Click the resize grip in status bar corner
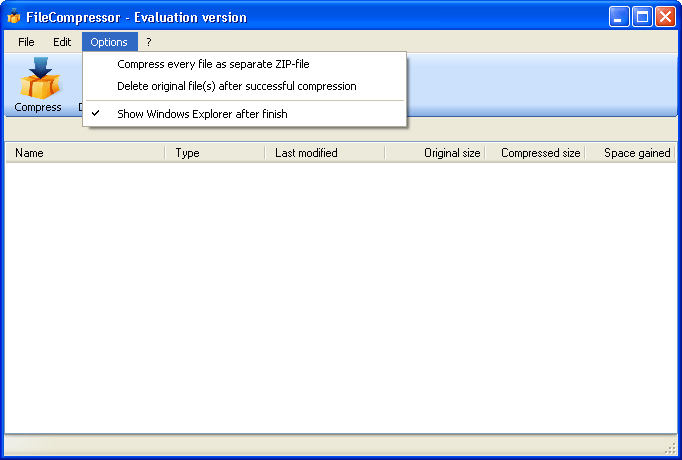Viewport: 682px width, 460px height. (671, 447)
